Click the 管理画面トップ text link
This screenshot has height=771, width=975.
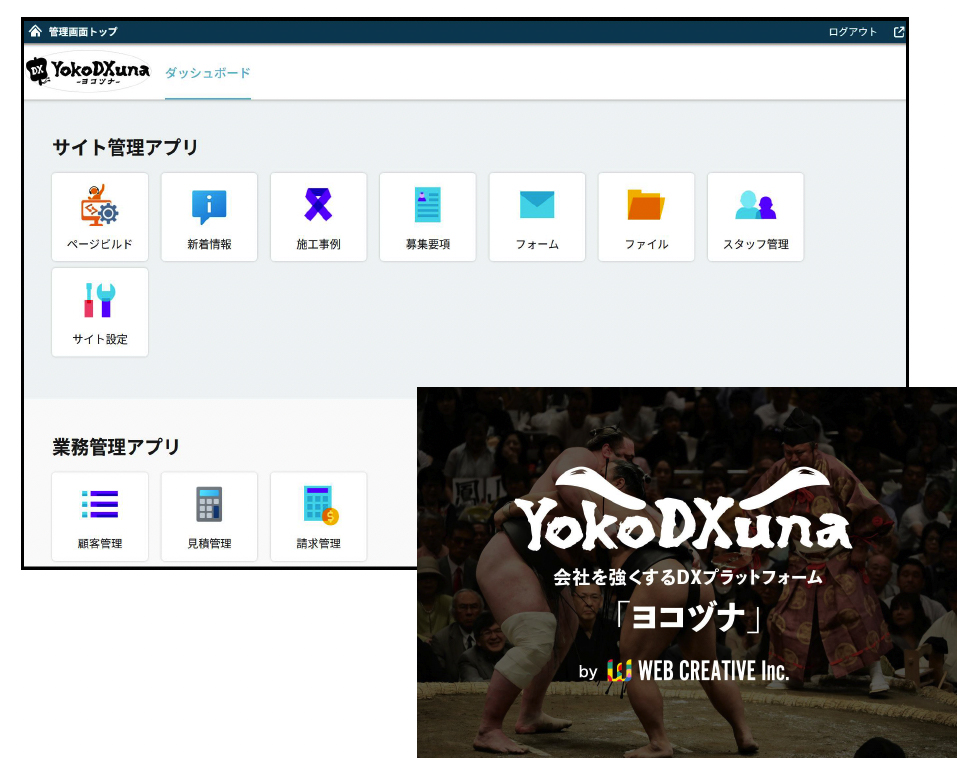82,32
